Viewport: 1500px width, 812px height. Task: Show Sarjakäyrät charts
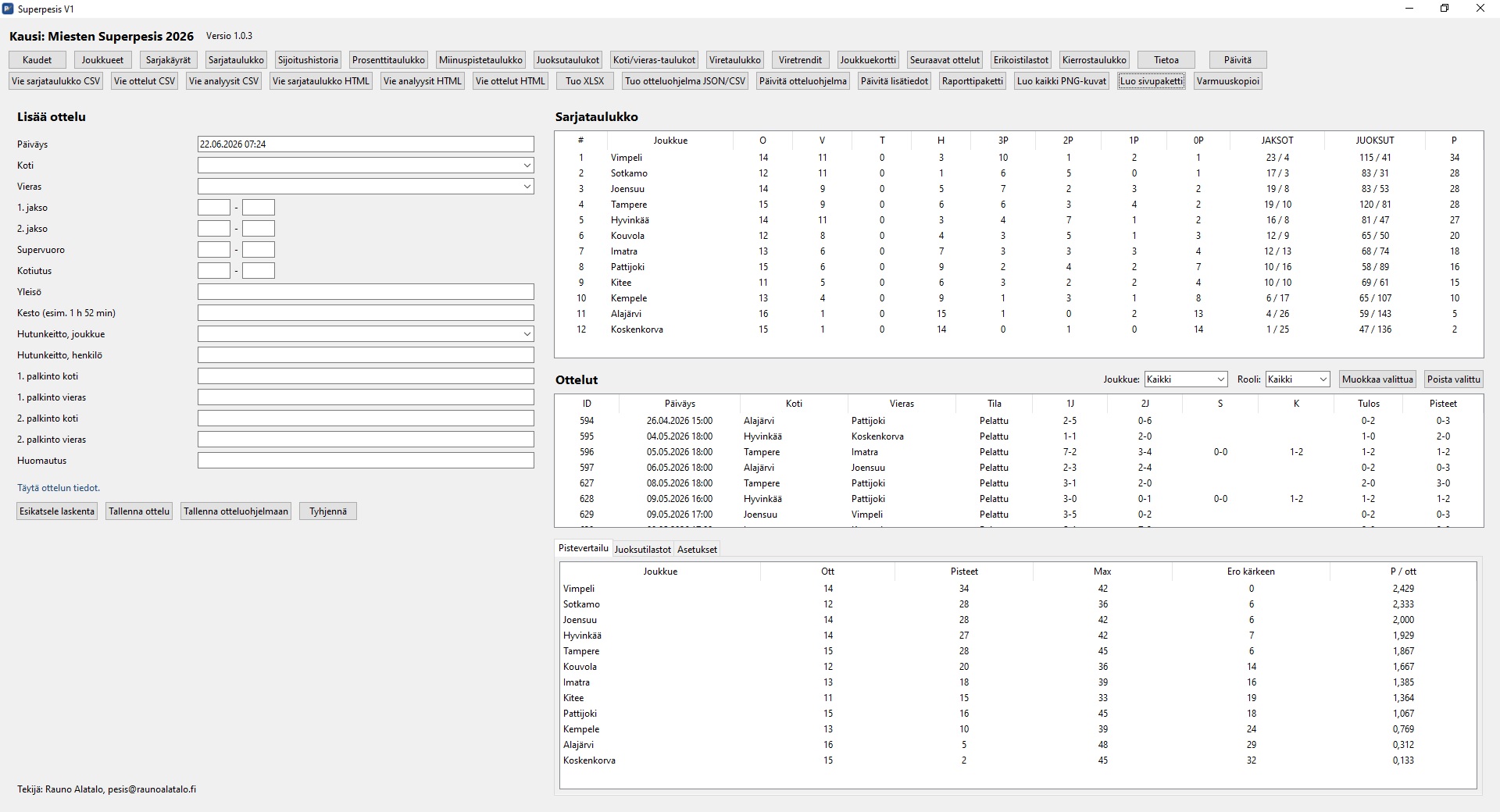tap(168, 60)
